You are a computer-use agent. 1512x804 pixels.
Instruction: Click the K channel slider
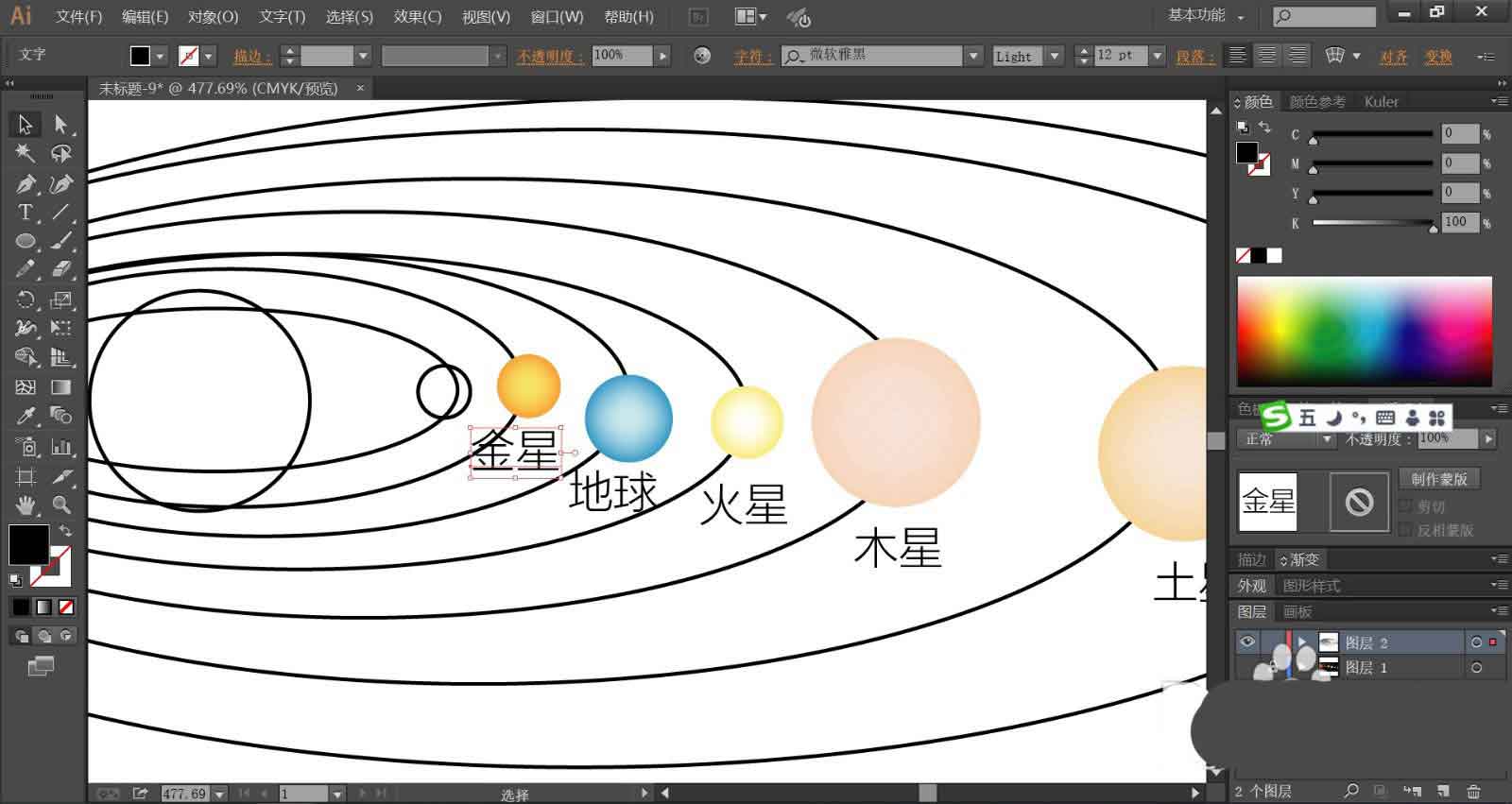(x=1373, y=223)
